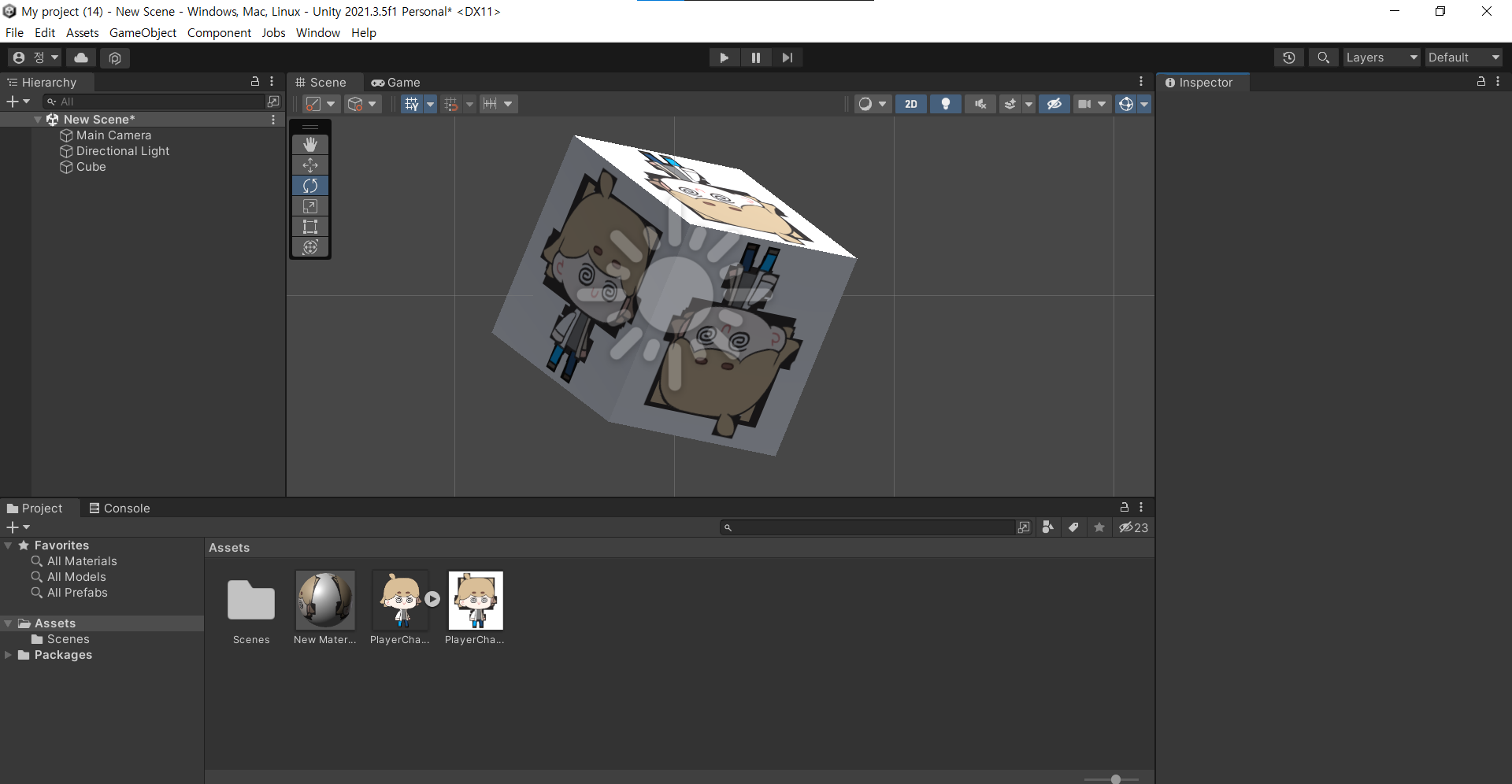Open the Window menu

click(318, 33)
